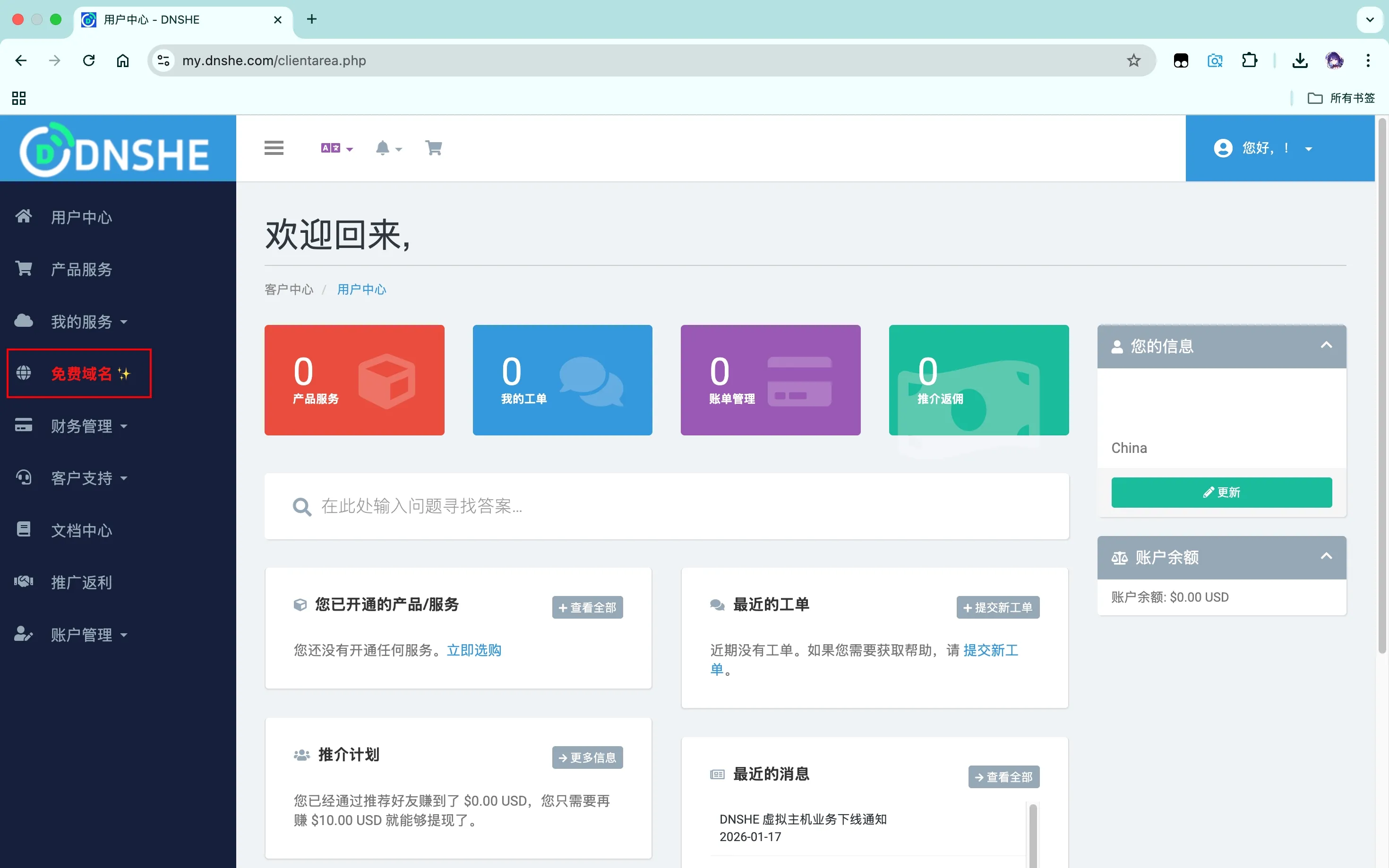
Task: Open the browser extensions puzzle icon
Action: pos(1249,61)
